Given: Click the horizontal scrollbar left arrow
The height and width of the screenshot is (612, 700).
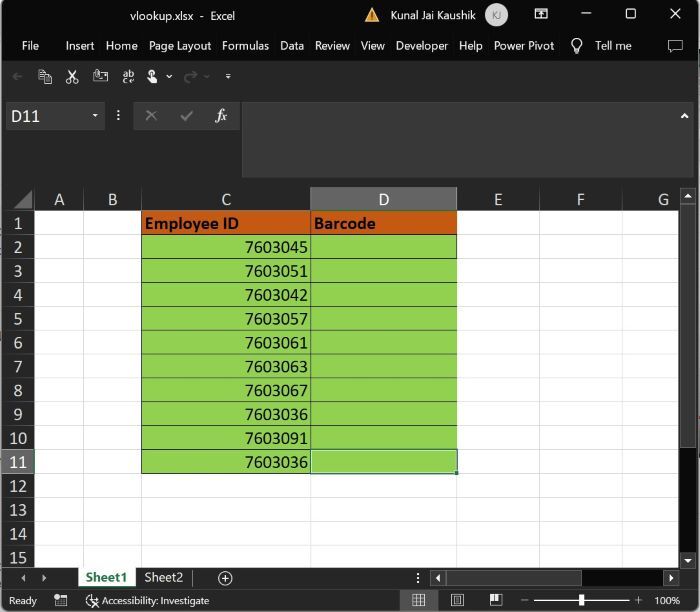Looking at the screenshot, I should pos(438,578).
